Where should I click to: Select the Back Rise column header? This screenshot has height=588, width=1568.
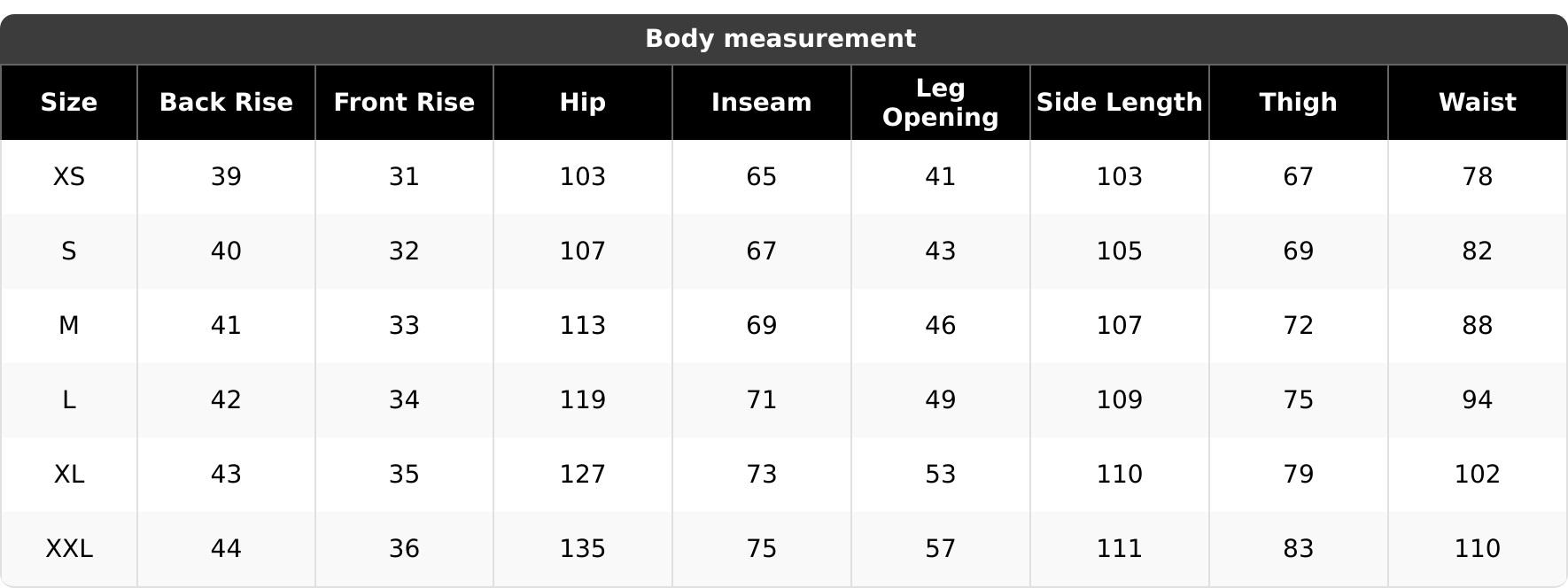click(x=226, y=103)
